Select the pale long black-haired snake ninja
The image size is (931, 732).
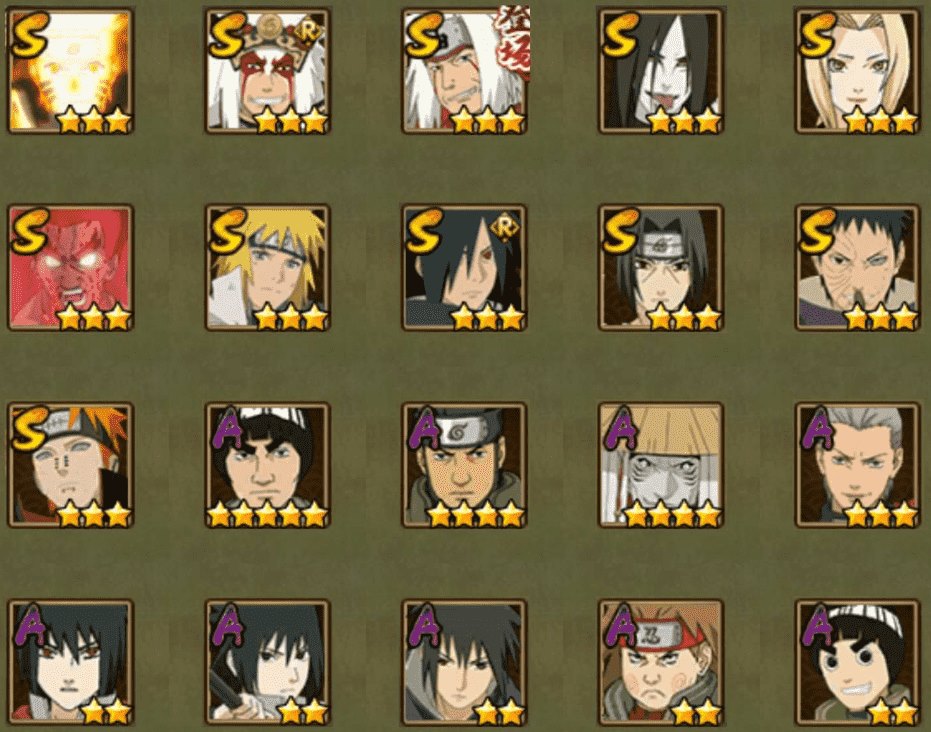tap(661, 71)
